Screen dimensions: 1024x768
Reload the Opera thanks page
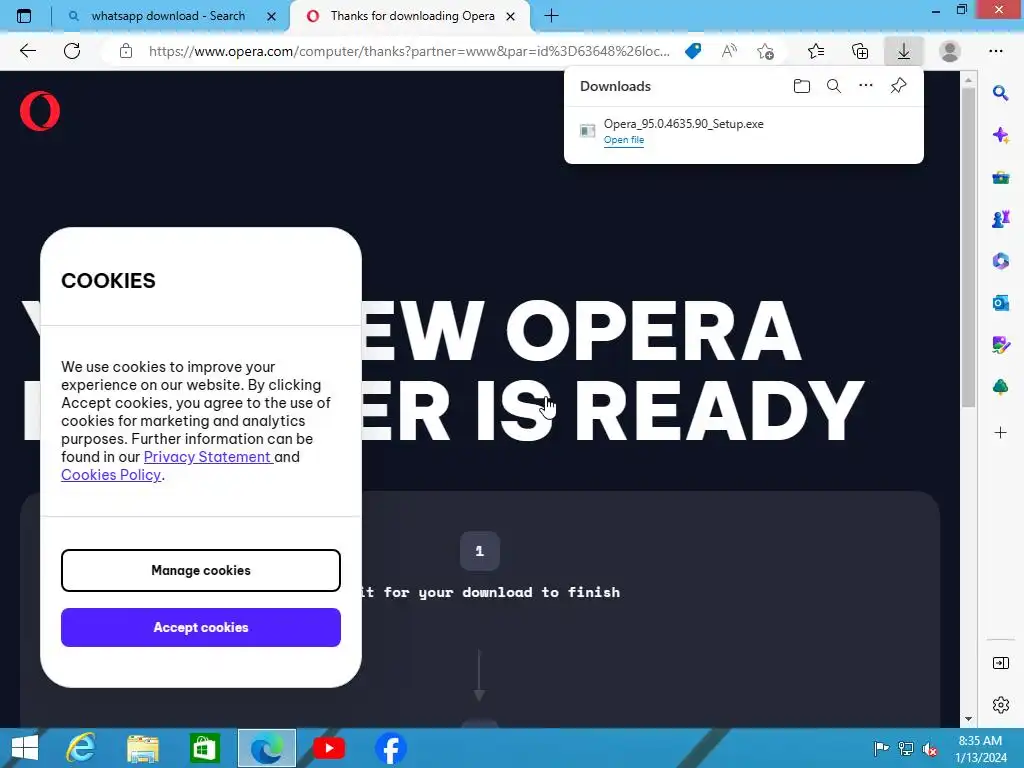[72, 51]
